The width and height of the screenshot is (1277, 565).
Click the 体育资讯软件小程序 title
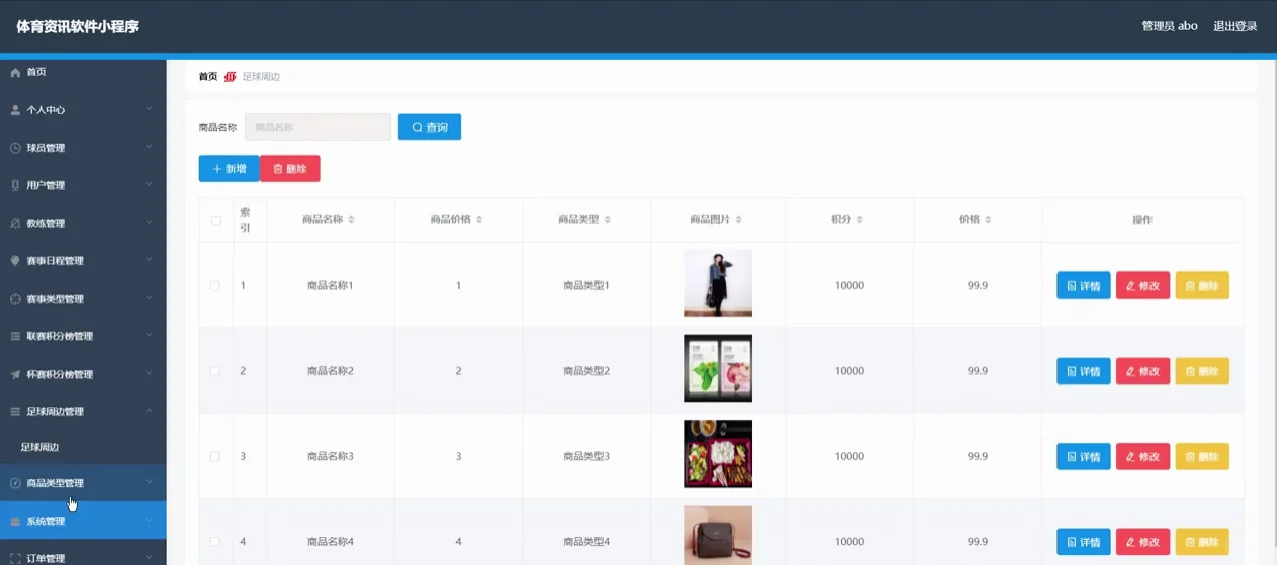click(77, 27)
